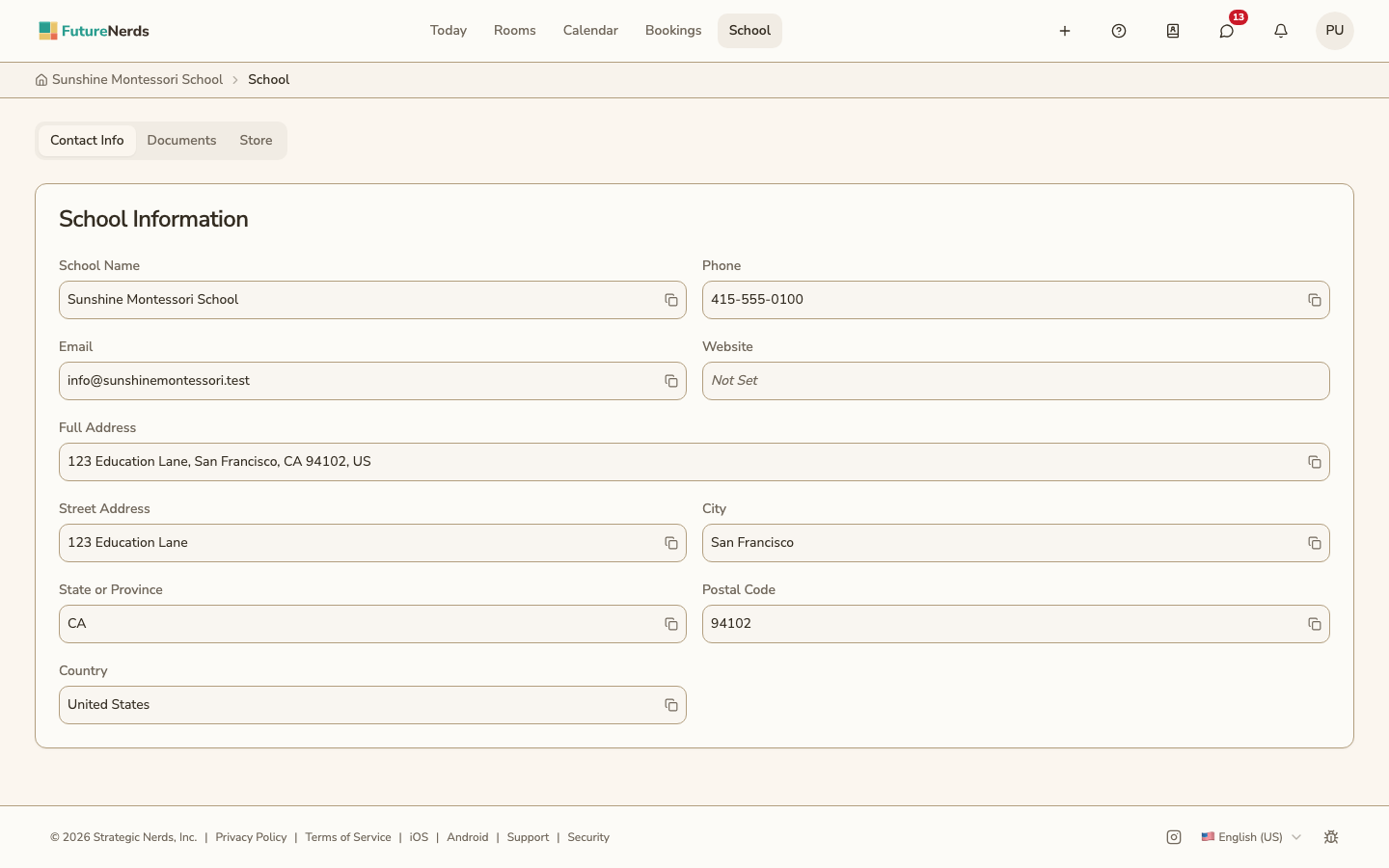Go to Calendar in the top navigation
The width and height of the screenshot is (1389, 868).
(590, 31)
